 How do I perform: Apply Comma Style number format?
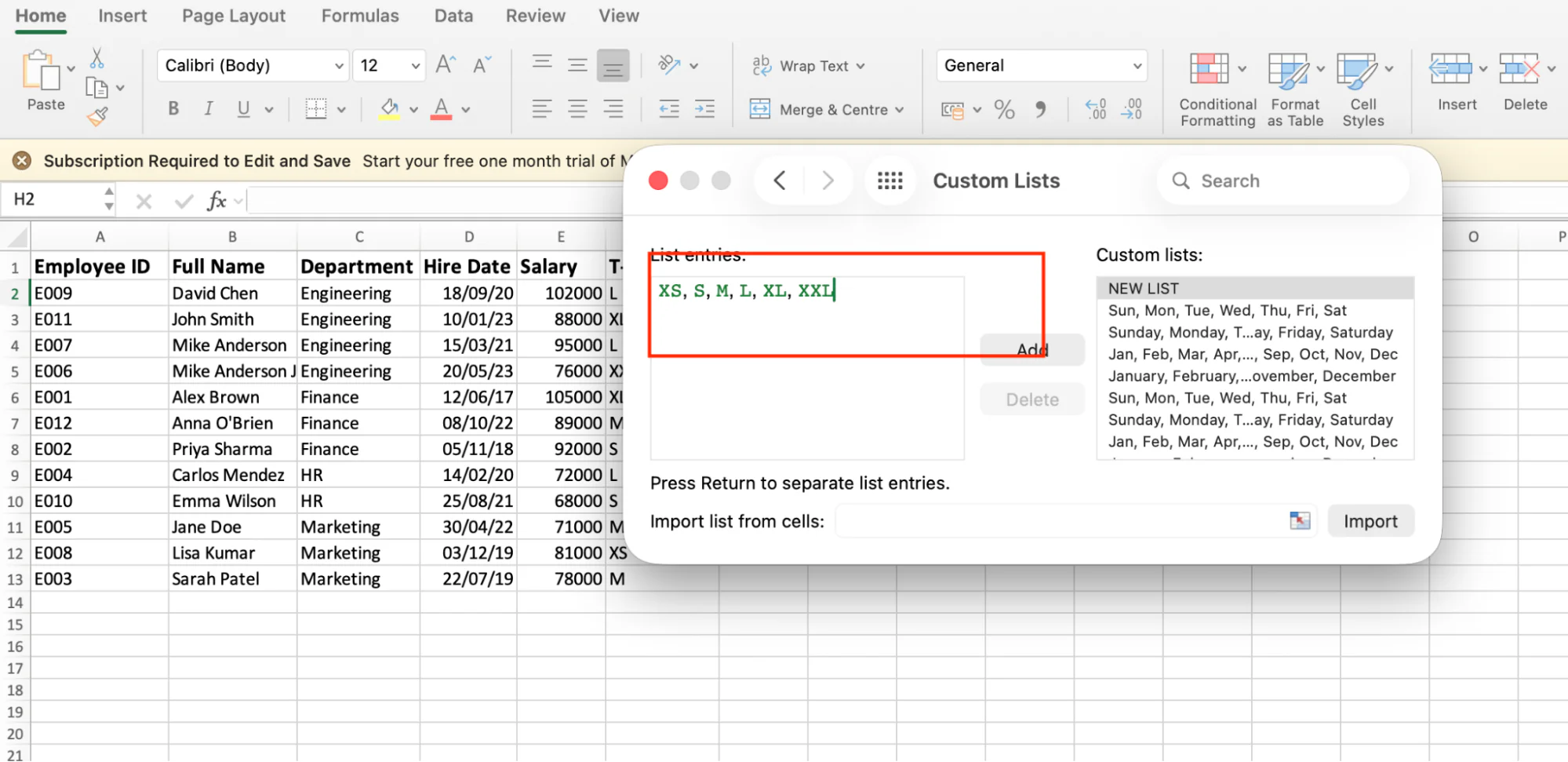[1040, 109]
